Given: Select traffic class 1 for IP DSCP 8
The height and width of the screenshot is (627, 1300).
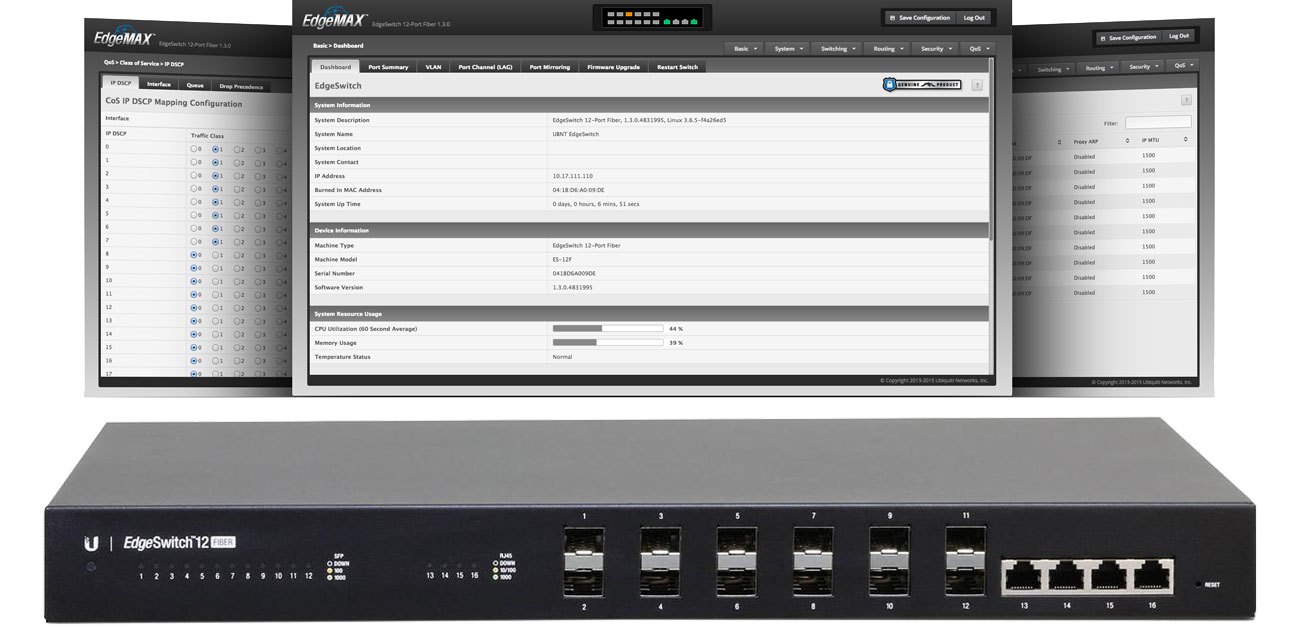Looking at the screenshot, I should point(215,255).
